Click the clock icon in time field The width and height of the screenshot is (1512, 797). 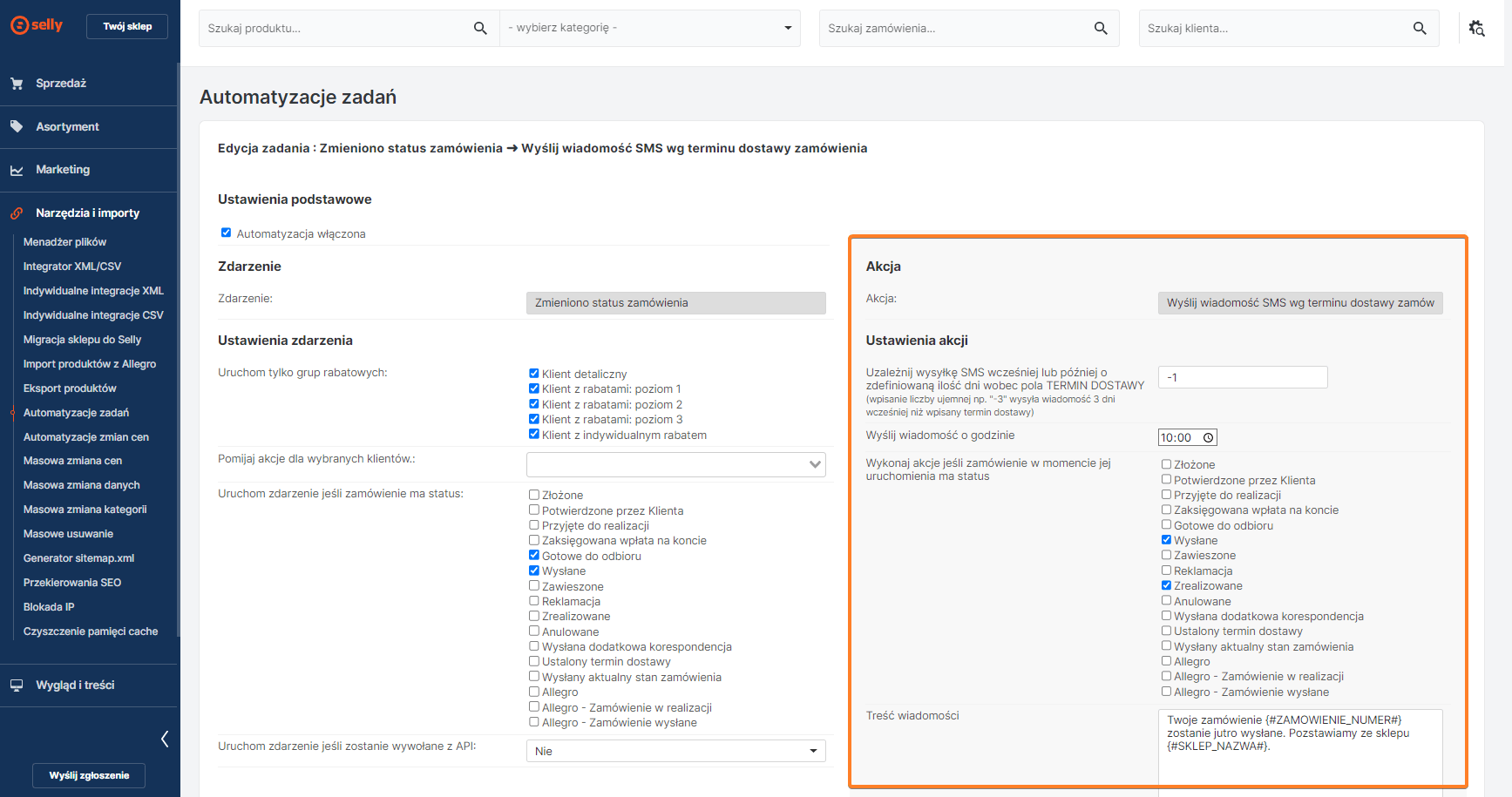click(x=1208, y=438)
